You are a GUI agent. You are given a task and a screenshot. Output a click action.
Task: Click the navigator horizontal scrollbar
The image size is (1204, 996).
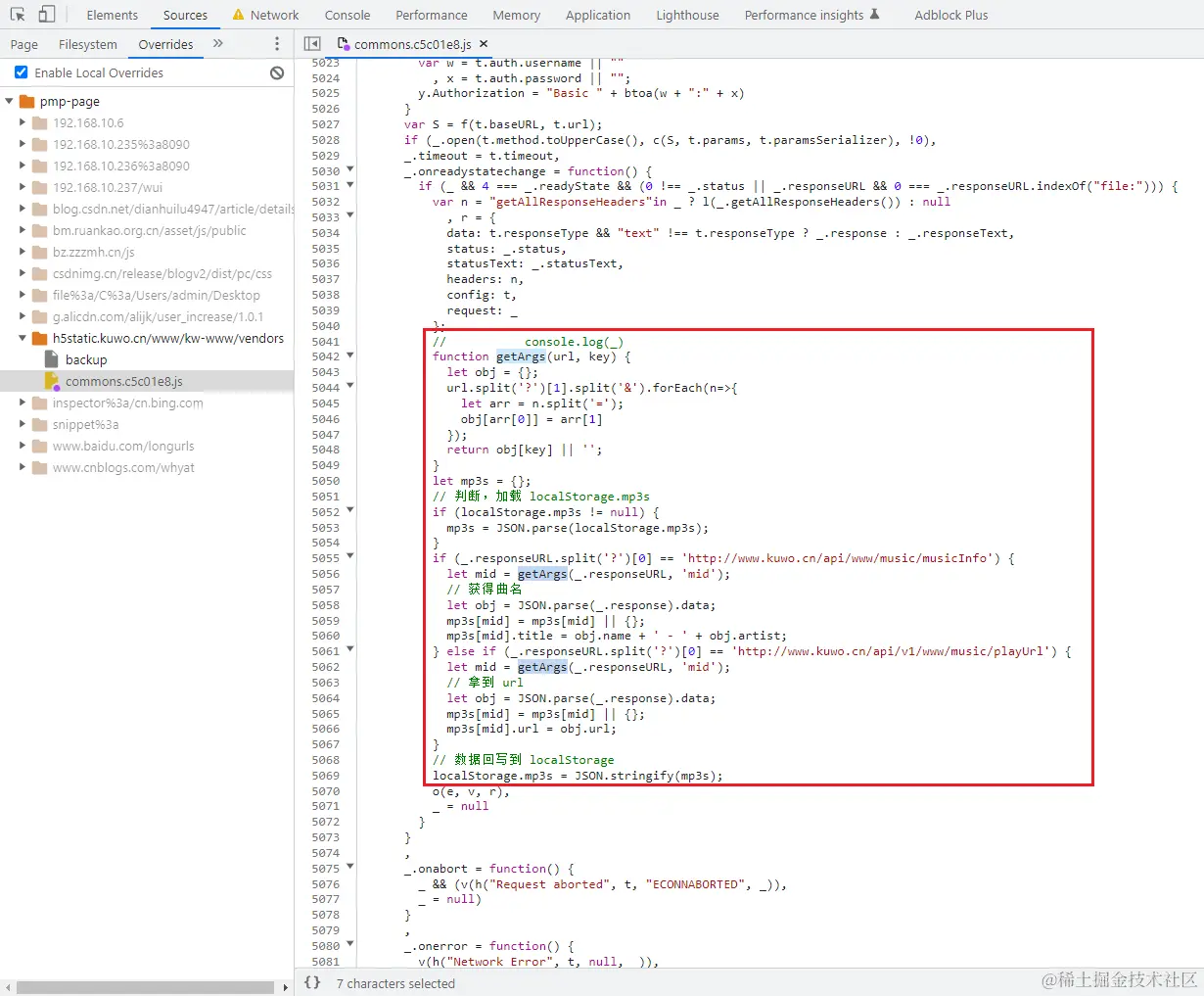(145, 987)
